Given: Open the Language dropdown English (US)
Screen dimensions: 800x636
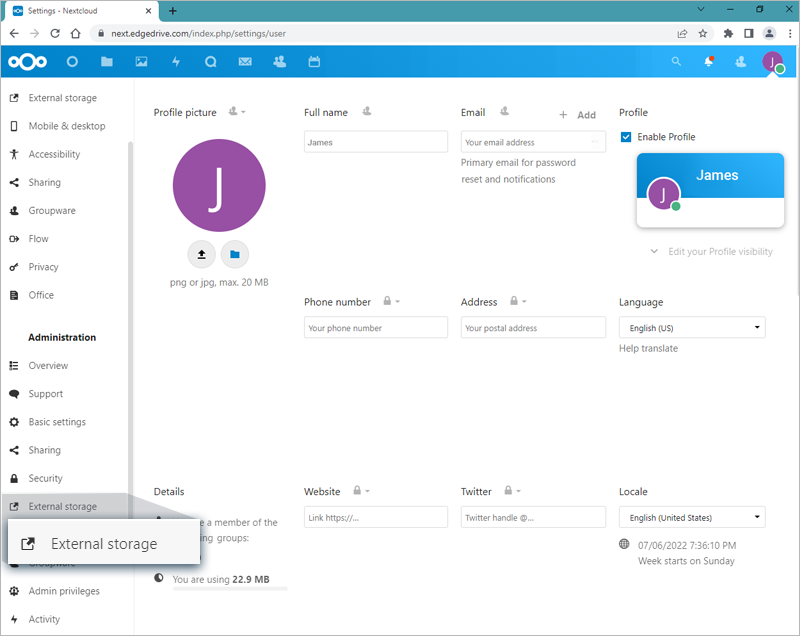Looking at the screenshot, I should pyautogui.click(x=692, y=327).
